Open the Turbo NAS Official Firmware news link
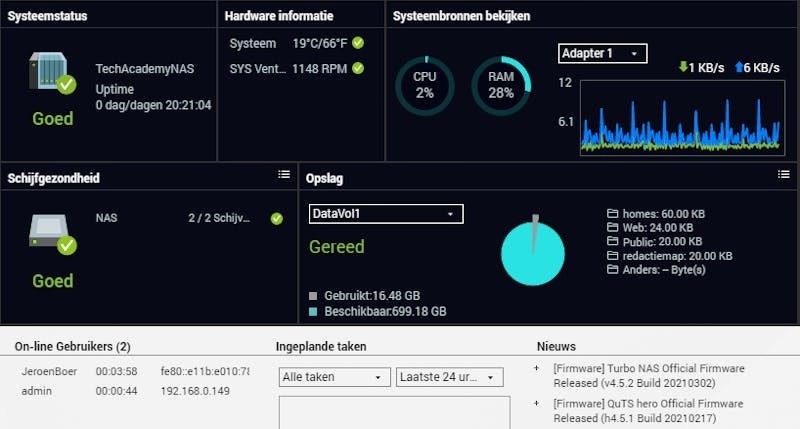 (649, 375)
